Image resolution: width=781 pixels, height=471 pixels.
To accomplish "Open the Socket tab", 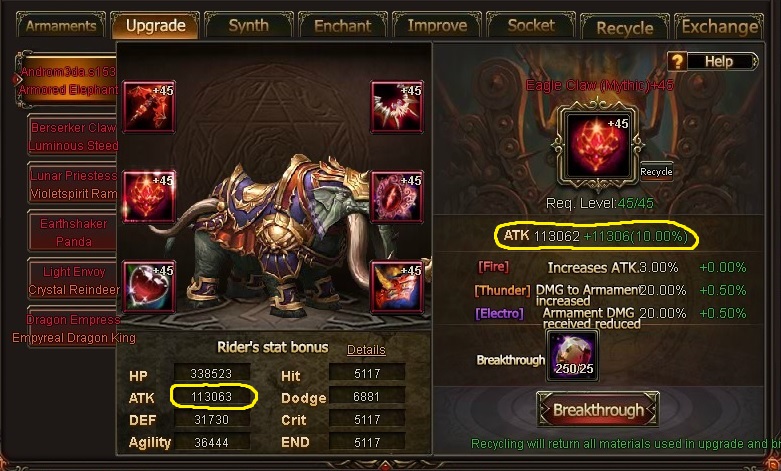I will [x=531, y=25].
